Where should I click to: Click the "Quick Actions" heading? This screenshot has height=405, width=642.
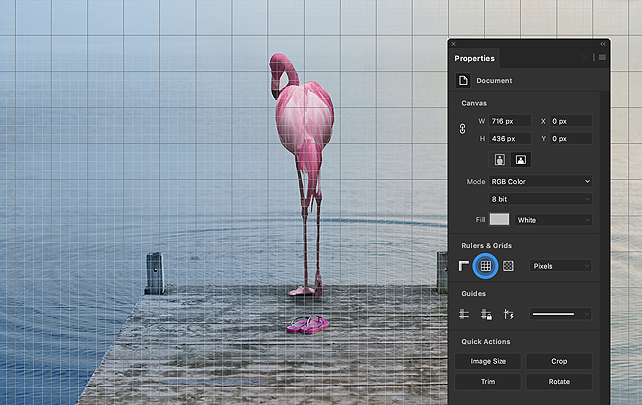click(486, 342)
